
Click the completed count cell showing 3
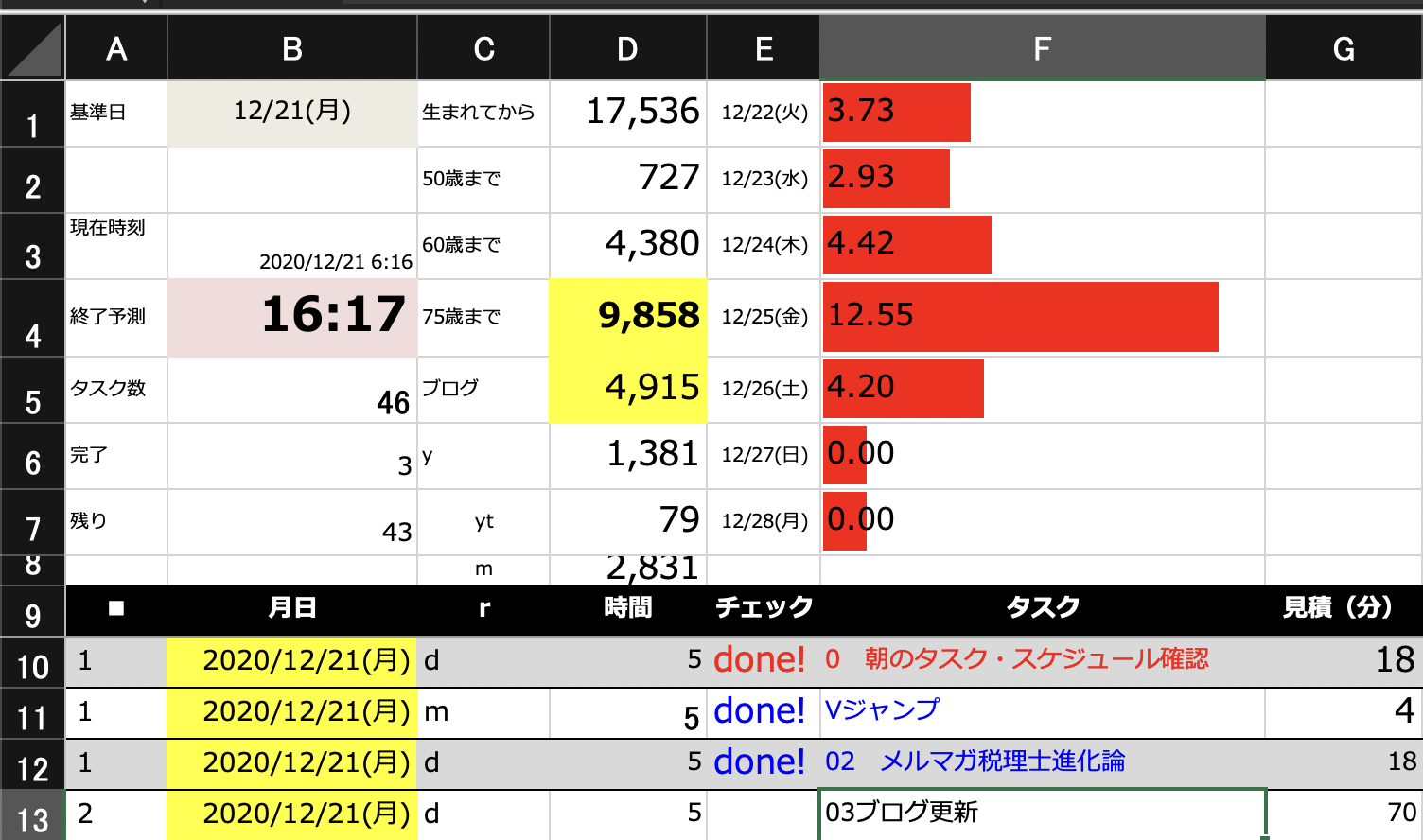tap(292, 456)
